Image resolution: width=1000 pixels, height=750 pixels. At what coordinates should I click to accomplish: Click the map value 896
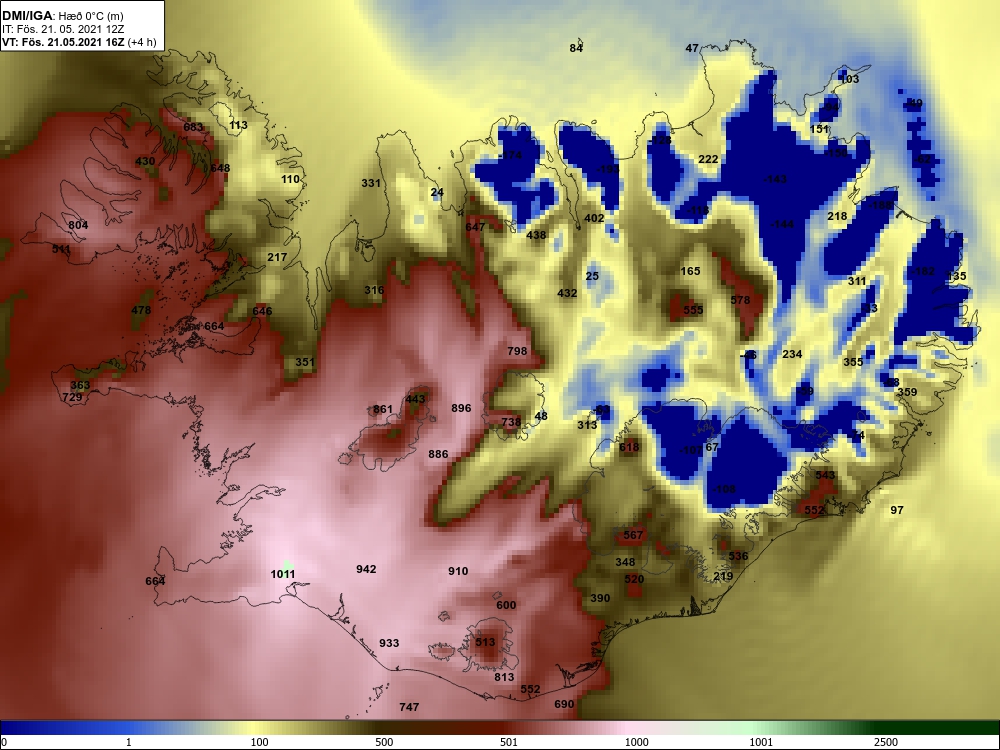click(461, 408)
